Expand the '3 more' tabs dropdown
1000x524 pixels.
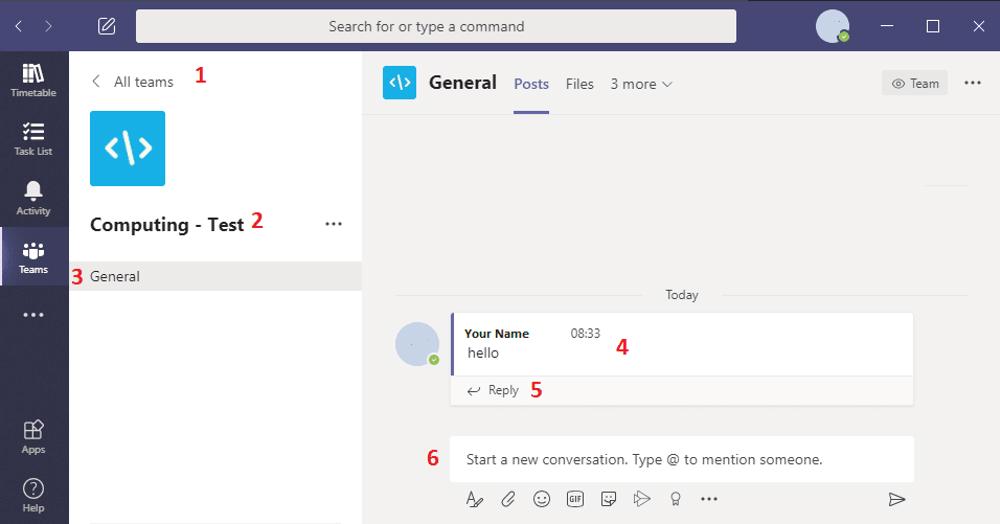641,84
